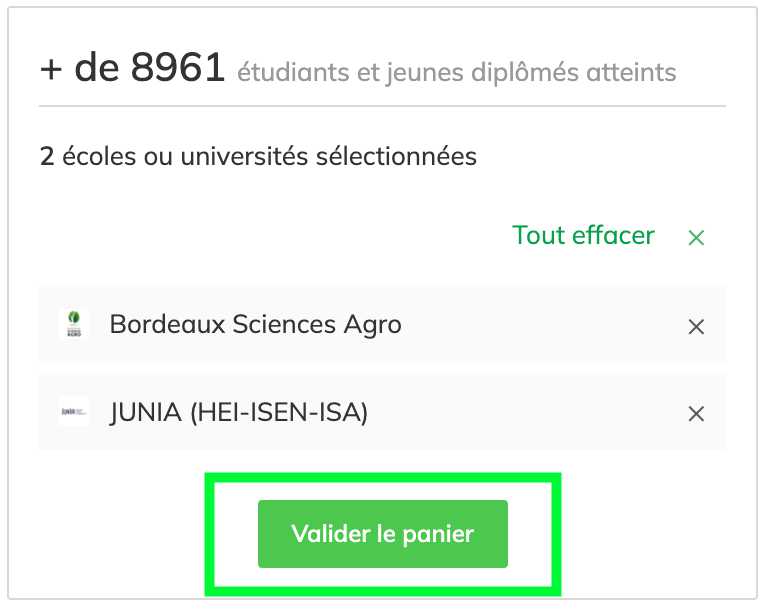Click the JUNIA school logo
Viewport: 766px width, 606px height.
coord(73,412)
